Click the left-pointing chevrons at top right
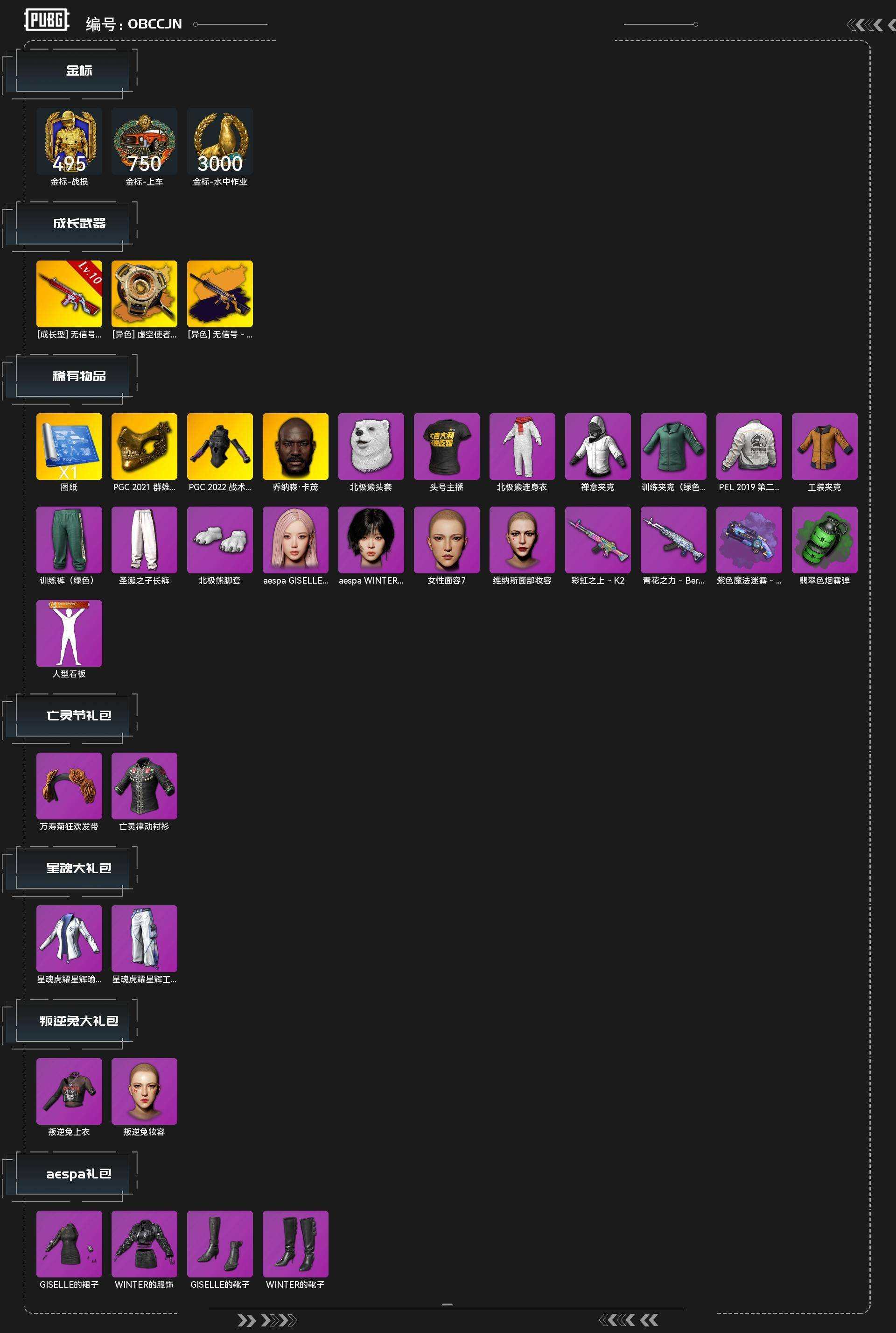The width and height of the screenshot is (896, 1333). (865, 24)
